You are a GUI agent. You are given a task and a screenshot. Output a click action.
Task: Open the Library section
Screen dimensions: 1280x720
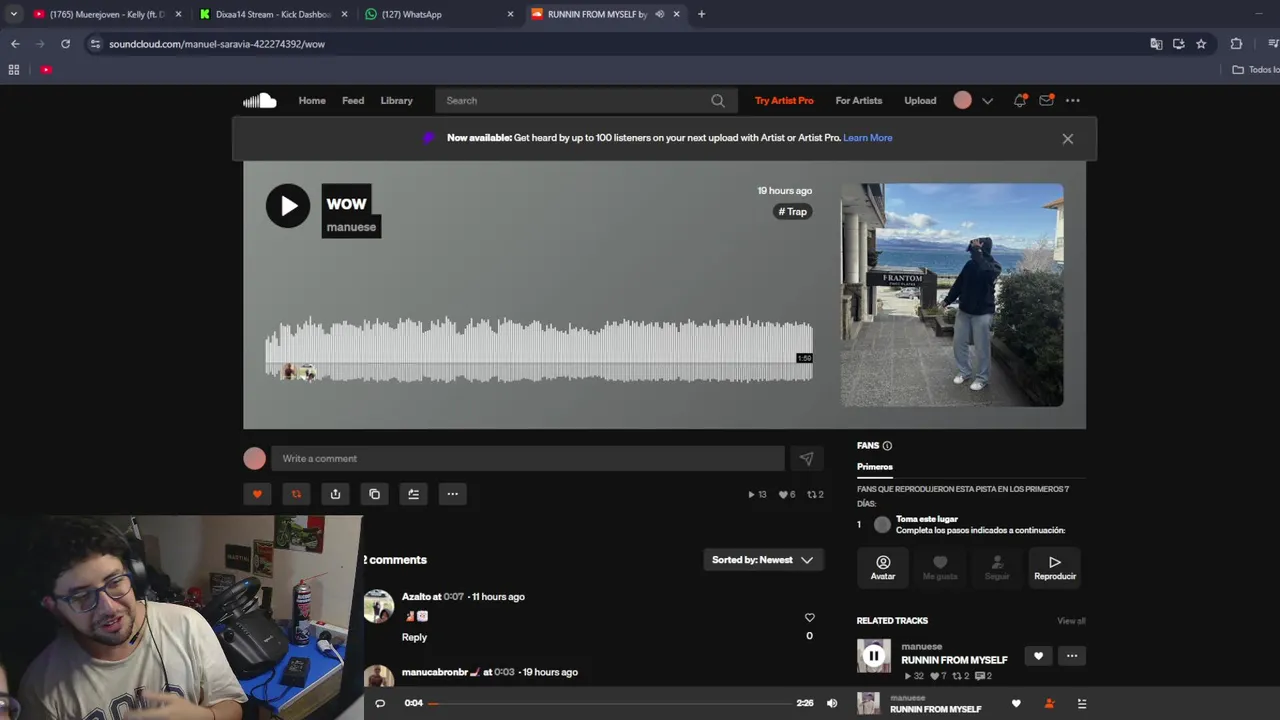pyautogui.click(x=396, y=100)
